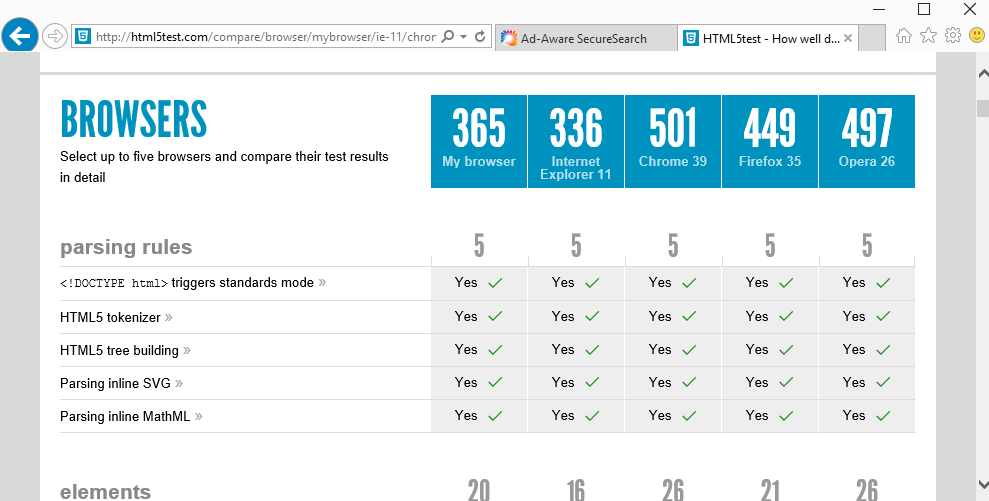Image resolution: width=989 pixels, height=501 pixels.
Task: Click the elements section heading
Action: [x=105, y=492]
